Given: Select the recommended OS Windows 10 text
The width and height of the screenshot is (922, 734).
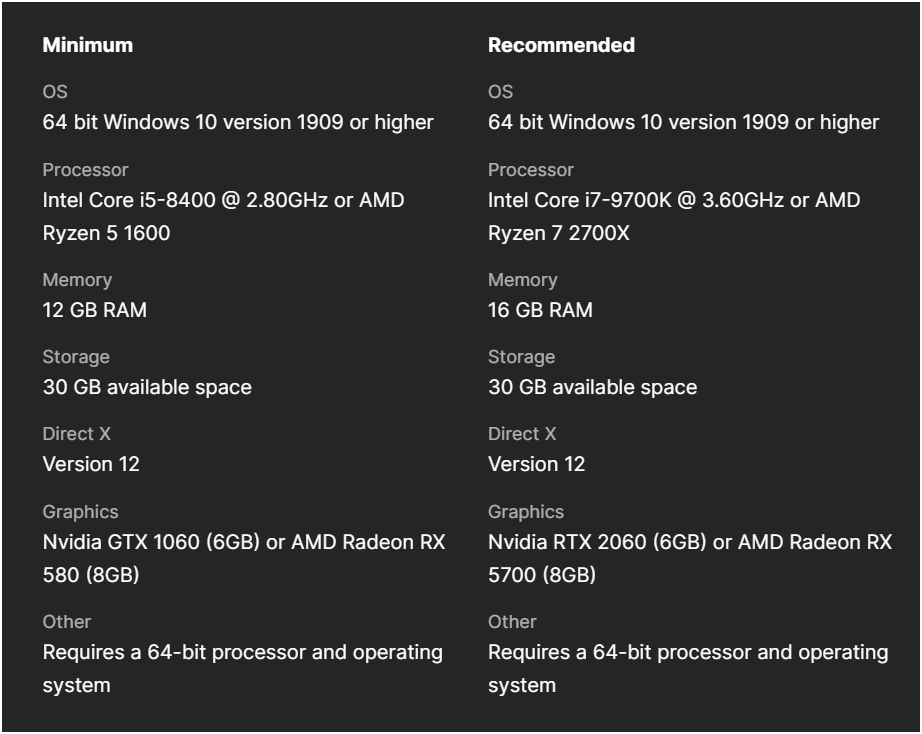Looking at the screenshot, I should [x=683, y=122].
